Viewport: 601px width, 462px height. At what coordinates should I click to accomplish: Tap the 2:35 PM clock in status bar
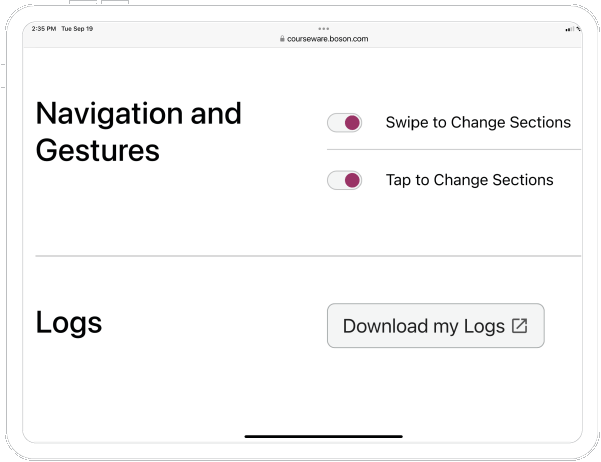pyautogui.click(x=43, y=29)
